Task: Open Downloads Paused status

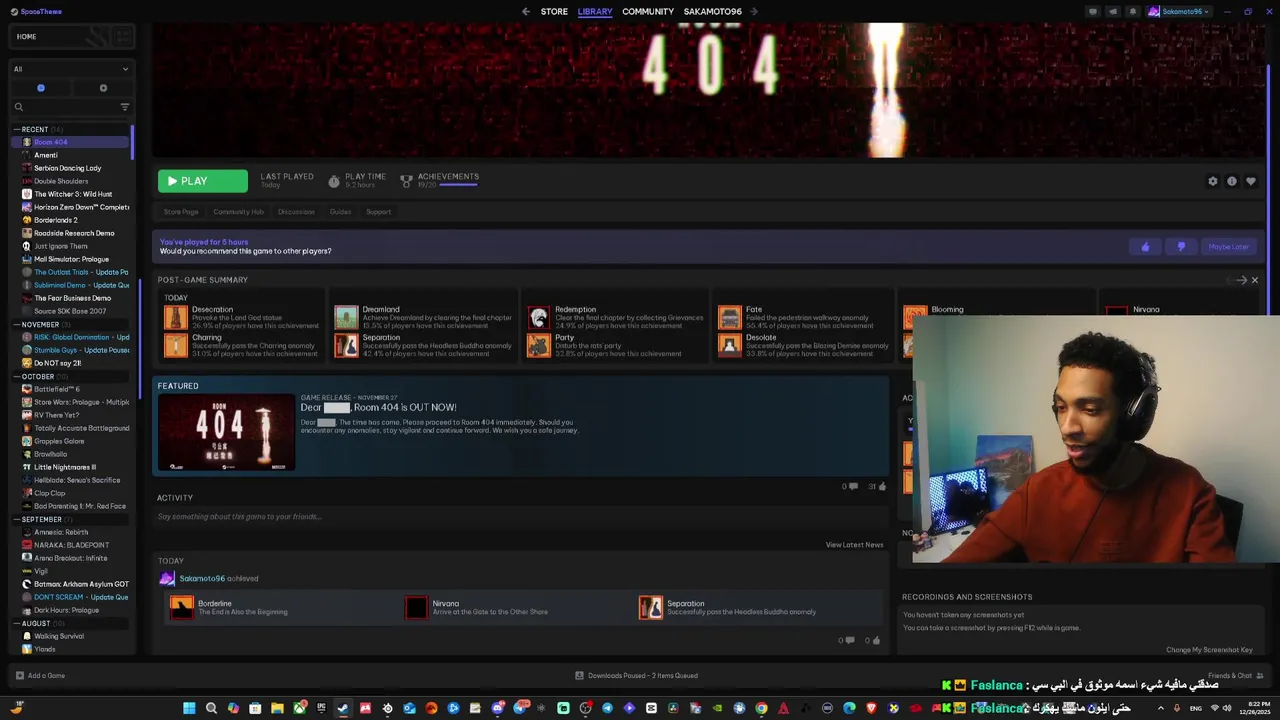Action: coord(637,676)
